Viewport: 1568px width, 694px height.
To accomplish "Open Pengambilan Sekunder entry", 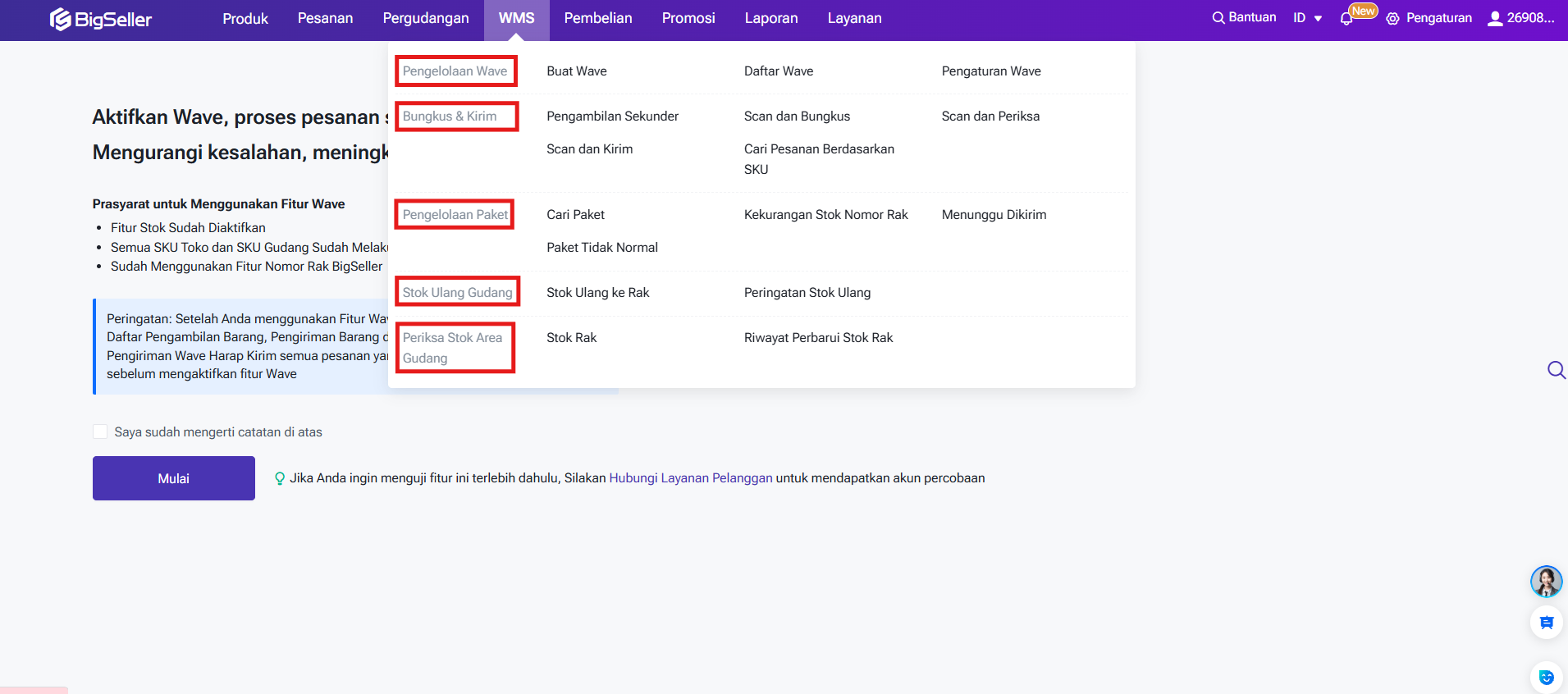I will (x=613, y=116).
